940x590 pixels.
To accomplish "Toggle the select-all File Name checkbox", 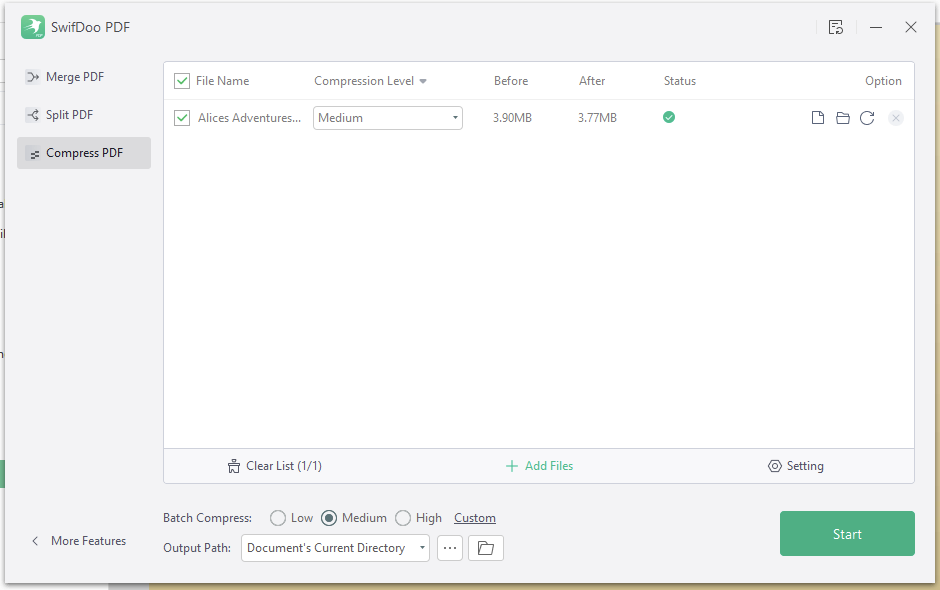I will pos(182,81).
